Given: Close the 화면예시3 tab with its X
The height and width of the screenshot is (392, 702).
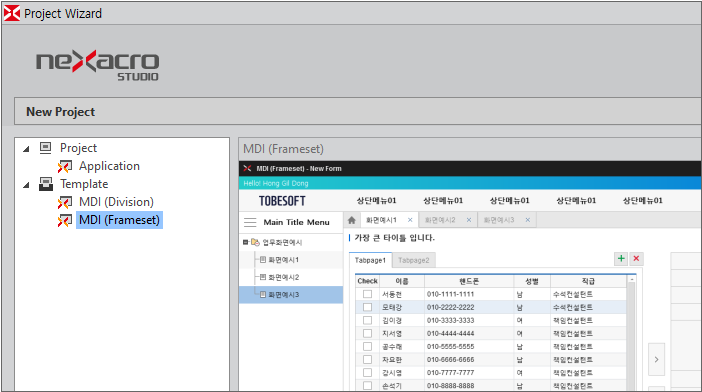Looking at the screenshot, I should 528,220.
